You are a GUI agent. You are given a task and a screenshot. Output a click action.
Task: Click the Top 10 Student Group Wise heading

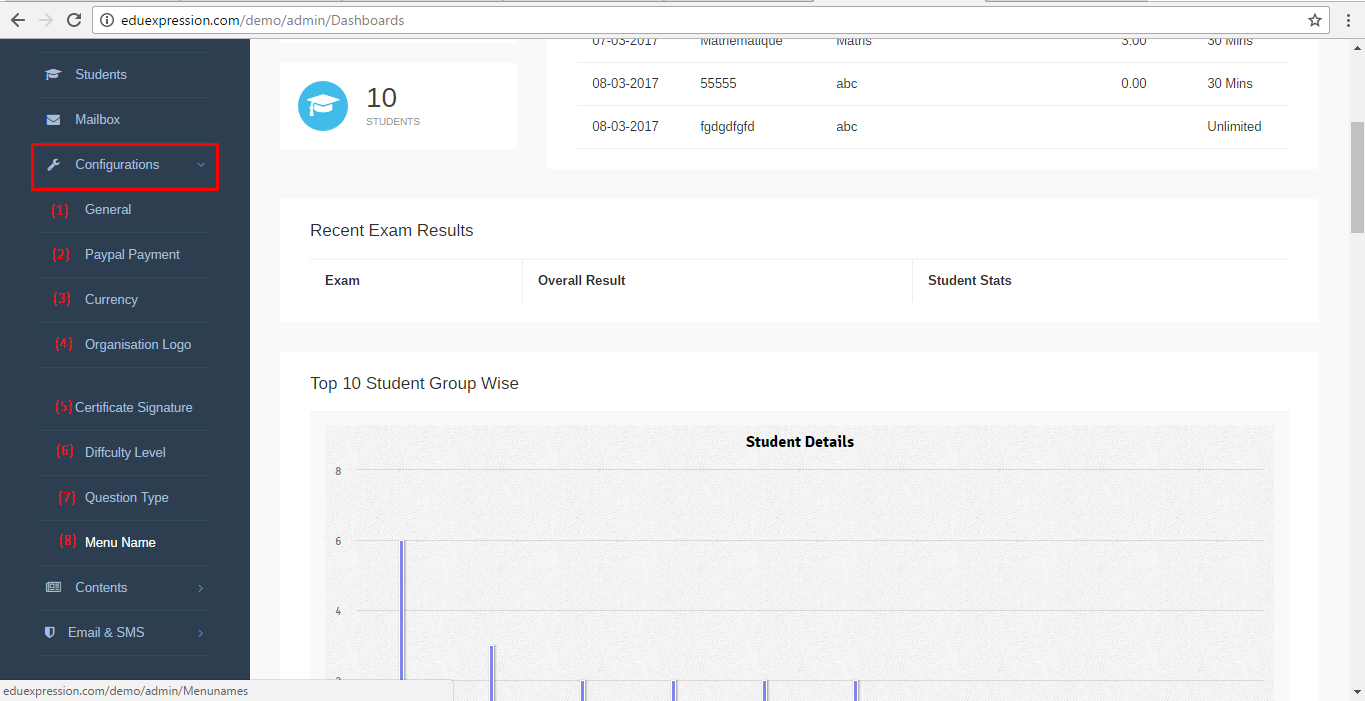(x=414, y=384)
